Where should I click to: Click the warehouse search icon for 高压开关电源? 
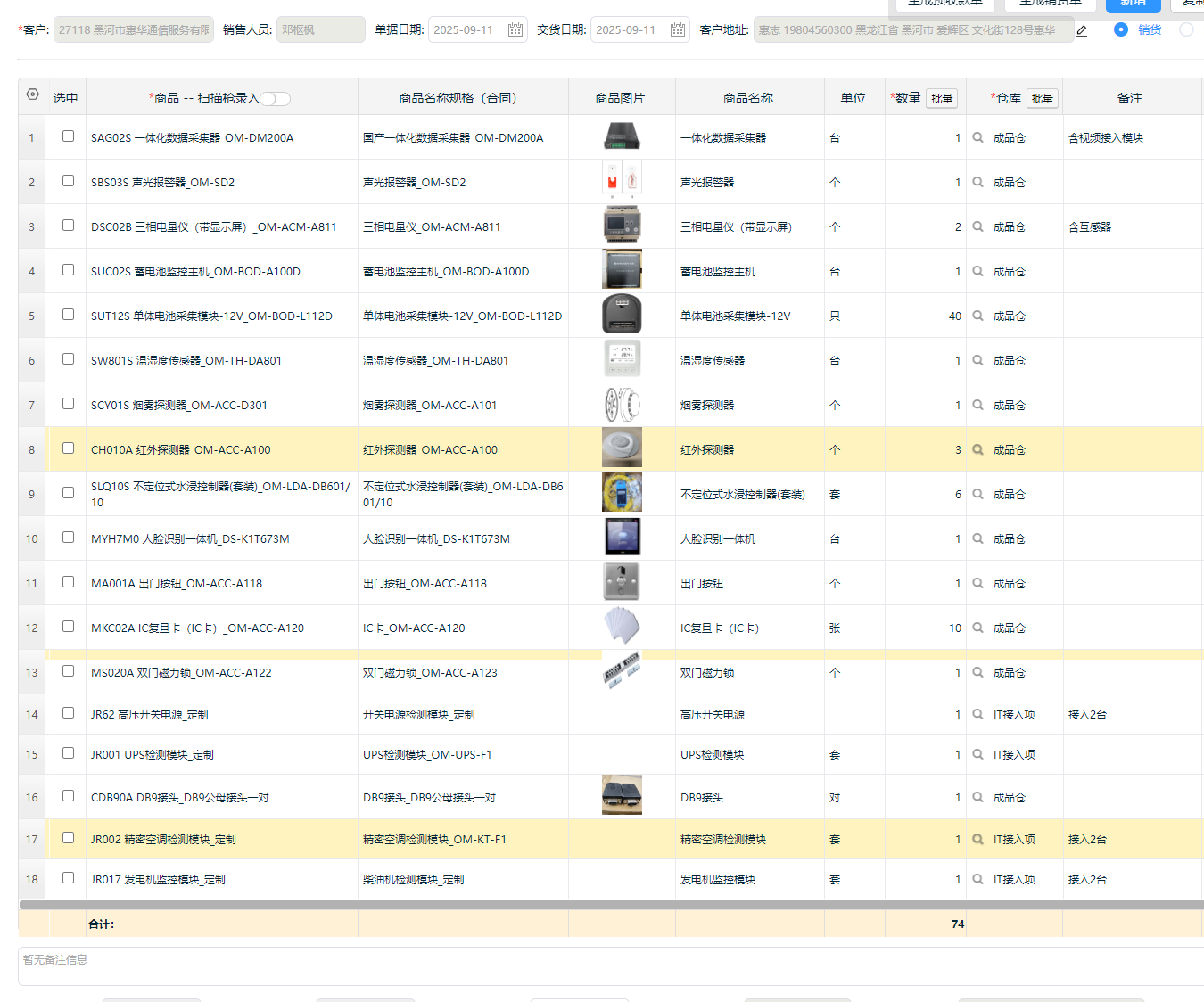[977, 714]
